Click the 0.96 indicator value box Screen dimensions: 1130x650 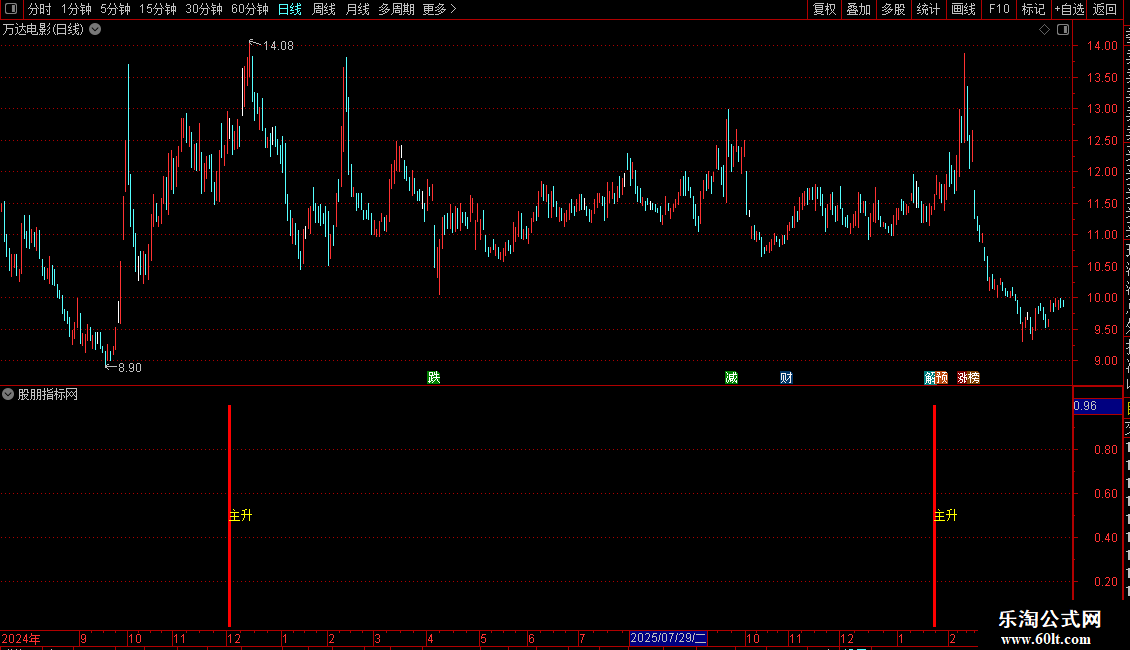1097,406
